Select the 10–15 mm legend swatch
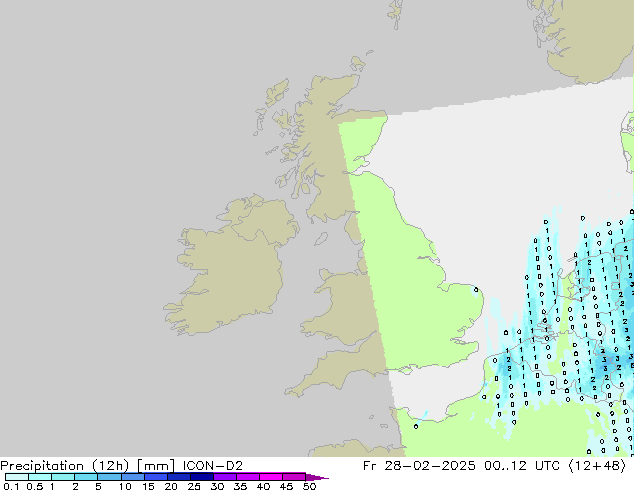The height and width of the screenshot is (490, 634). pos(133,477)
